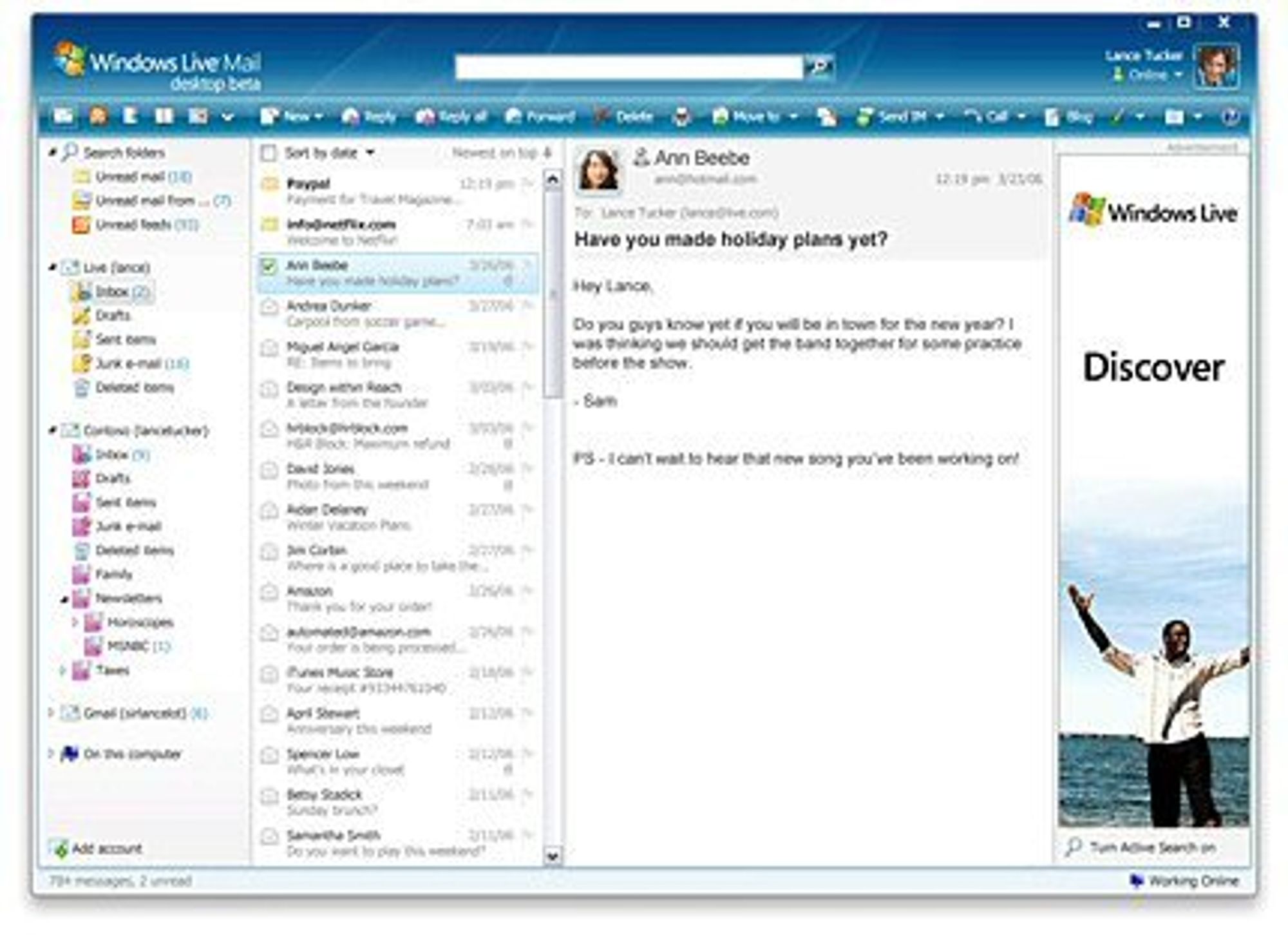Toggle Newest on top sort order
This screenshot has width=1288, height=938.
tap(502, 153)
